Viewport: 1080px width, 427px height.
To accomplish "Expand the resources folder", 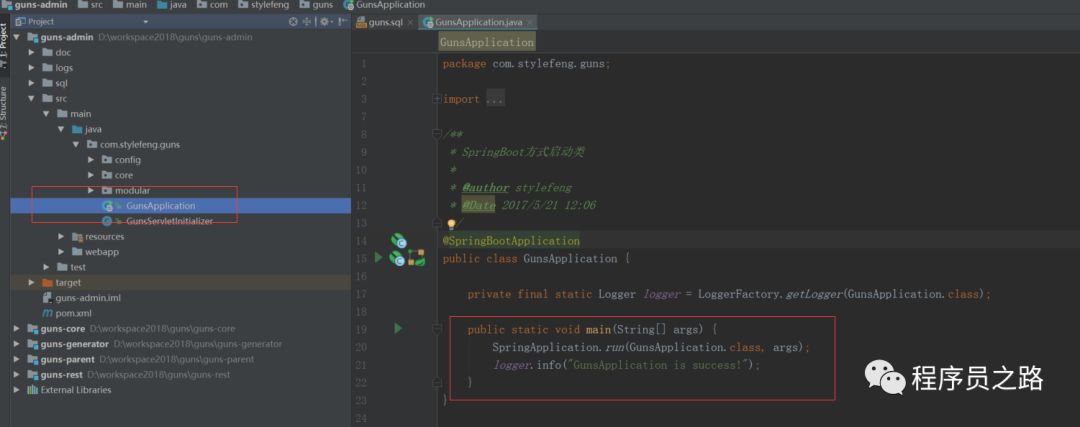I will point(61,236).
